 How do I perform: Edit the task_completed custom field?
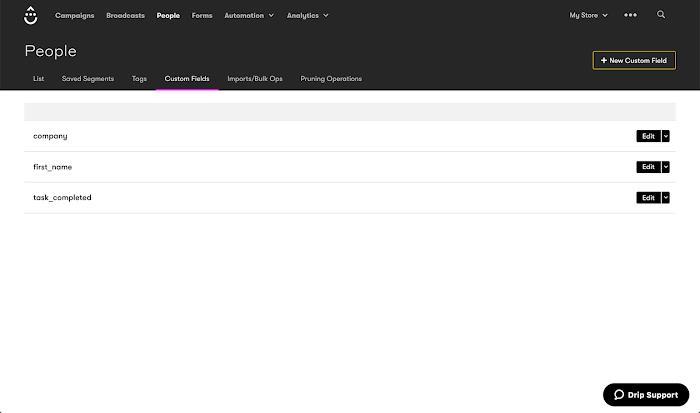pyautogui.click(x=648, y=197)
